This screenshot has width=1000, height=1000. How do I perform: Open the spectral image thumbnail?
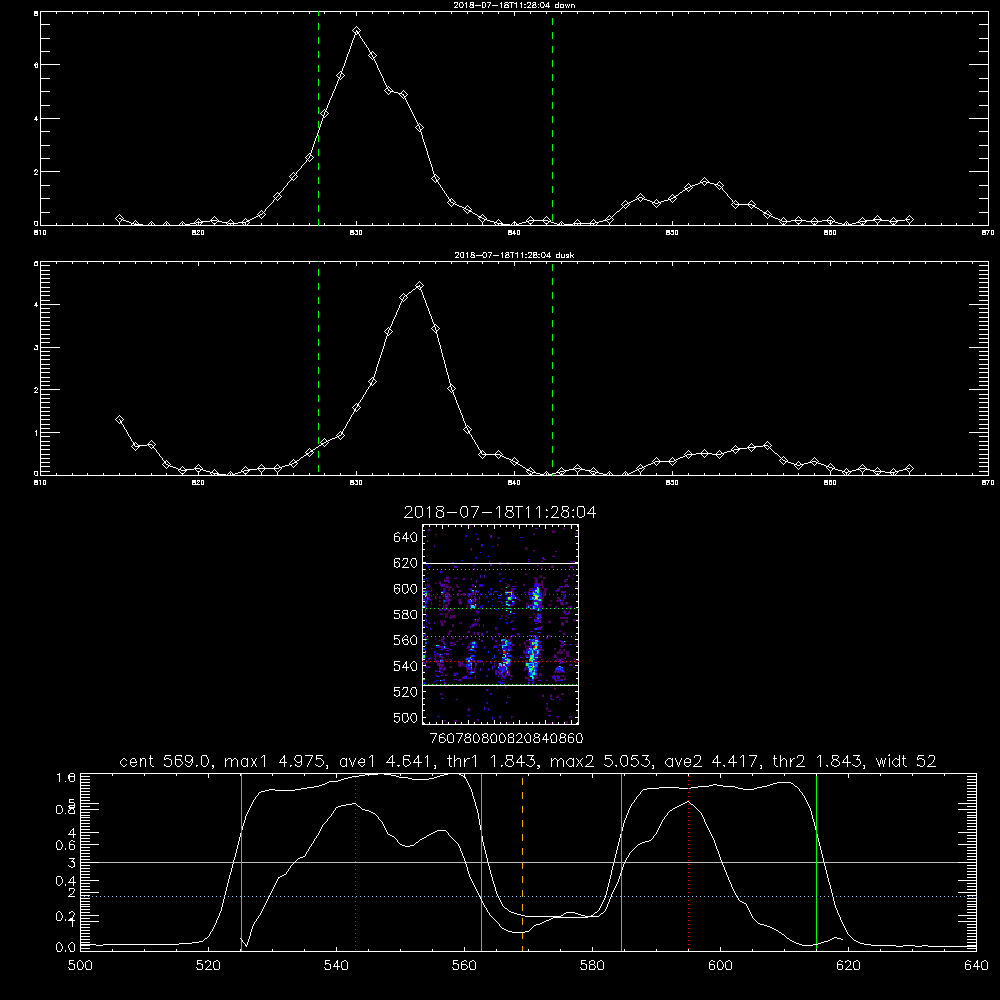(501, 624)
